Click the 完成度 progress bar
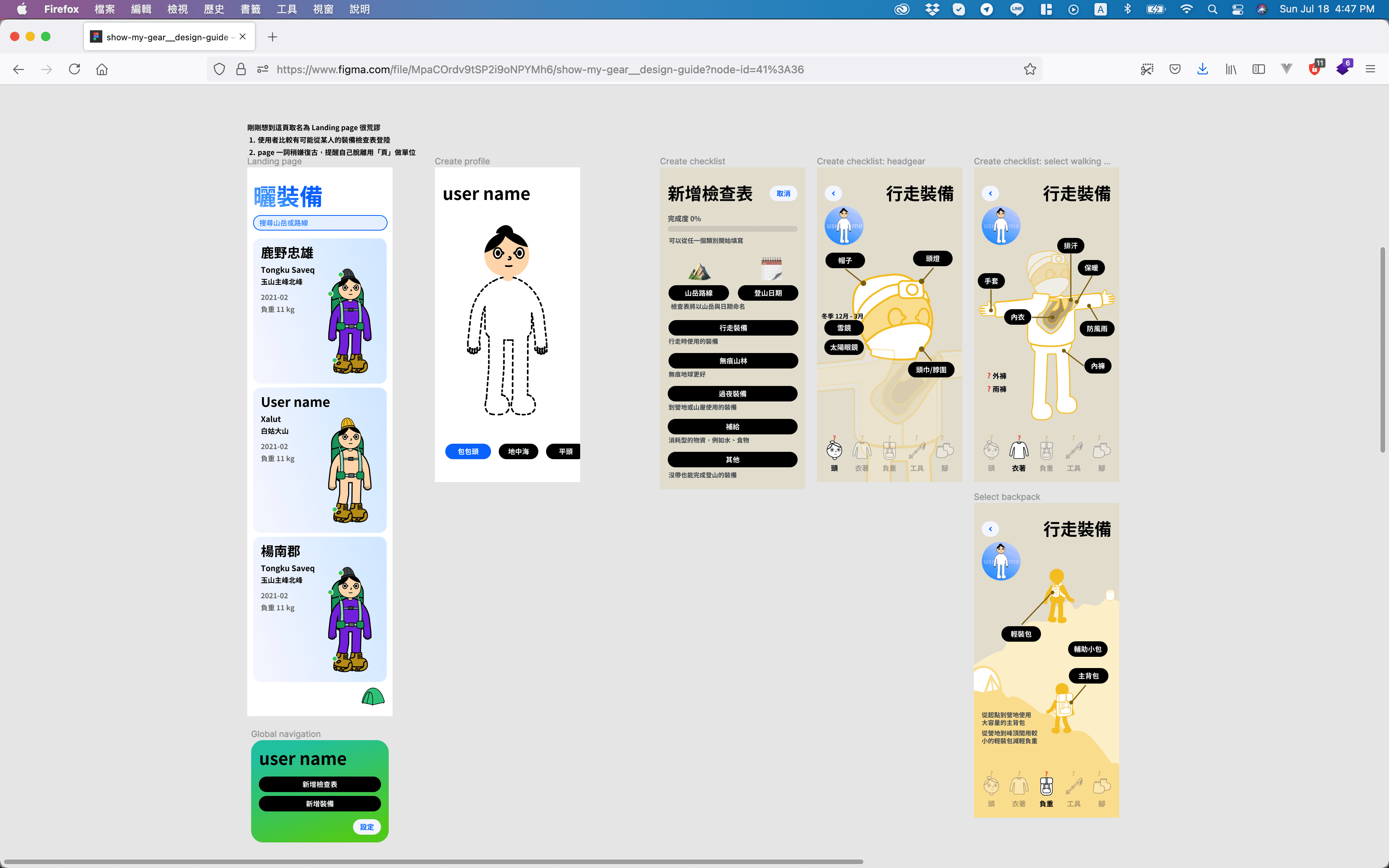This screenshot has width=1389, height=868. [x=732, y=229]
